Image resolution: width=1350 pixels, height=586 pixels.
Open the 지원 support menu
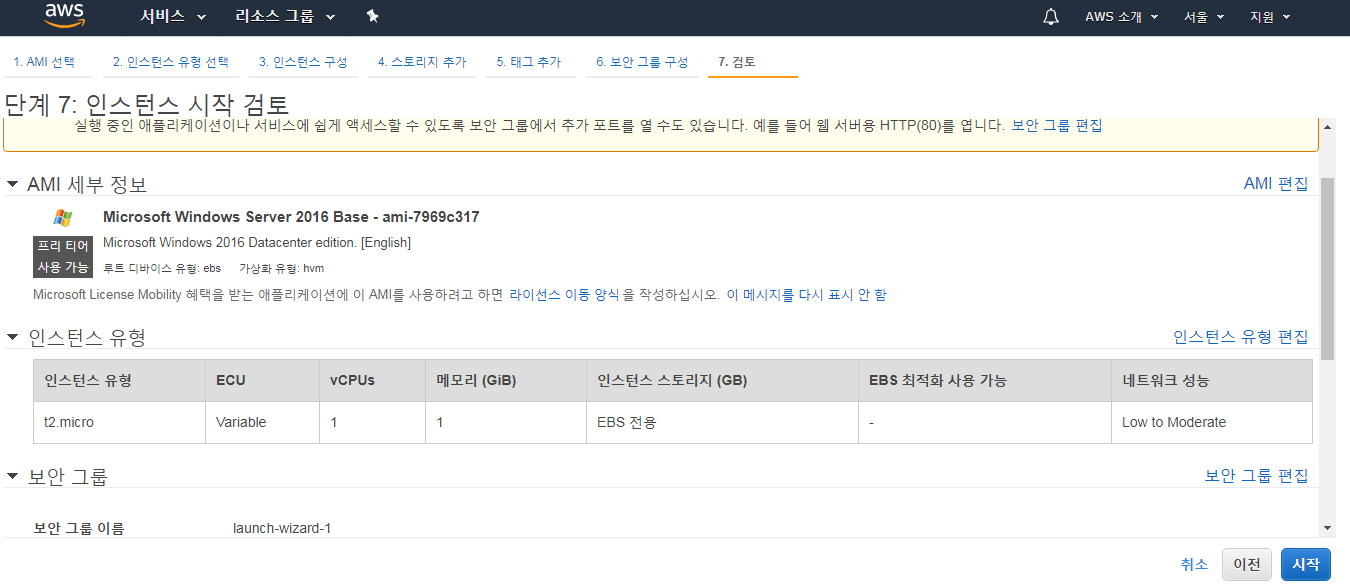coord(1270,17)
